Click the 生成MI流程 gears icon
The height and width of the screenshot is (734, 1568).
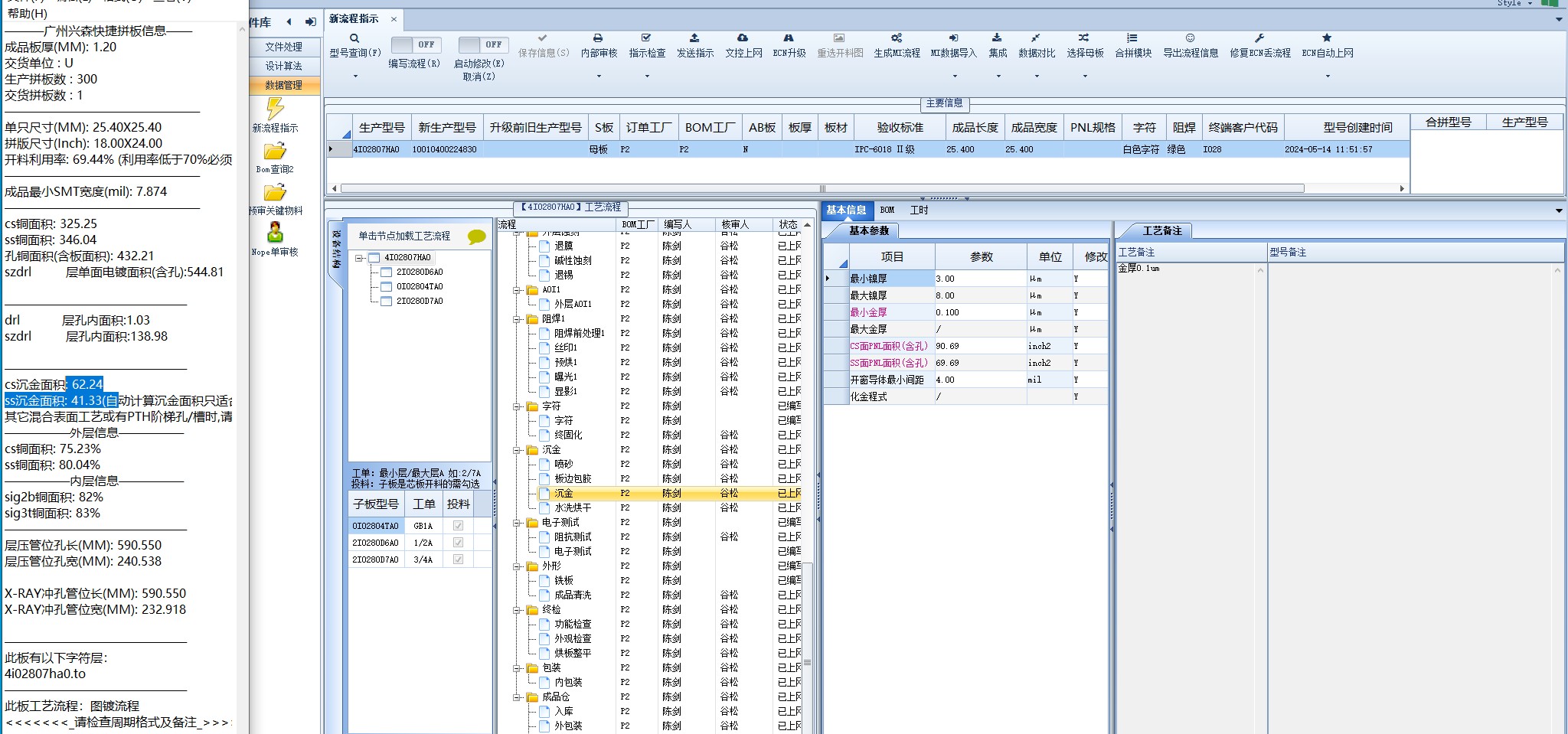pyautogui.click(x=897, y=38)
